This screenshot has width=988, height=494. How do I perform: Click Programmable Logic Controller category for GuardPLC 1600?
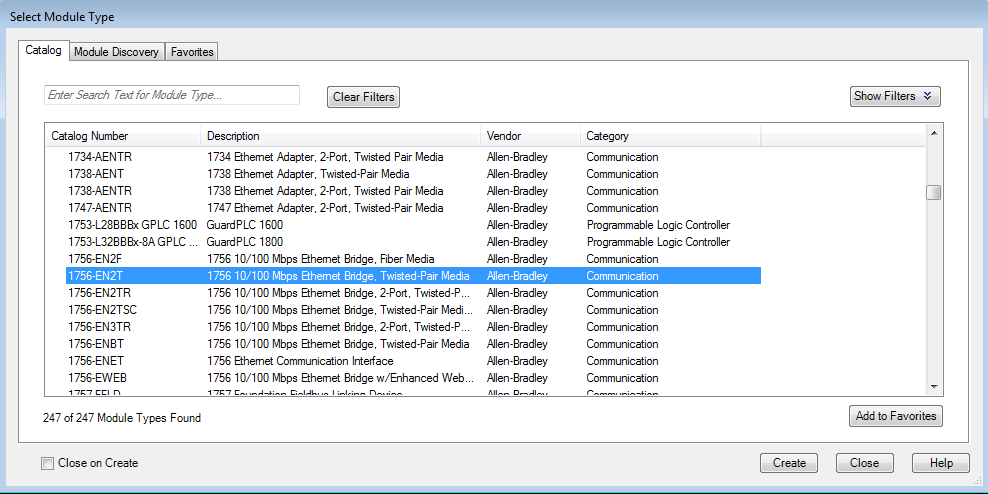(x=658, y=225)
